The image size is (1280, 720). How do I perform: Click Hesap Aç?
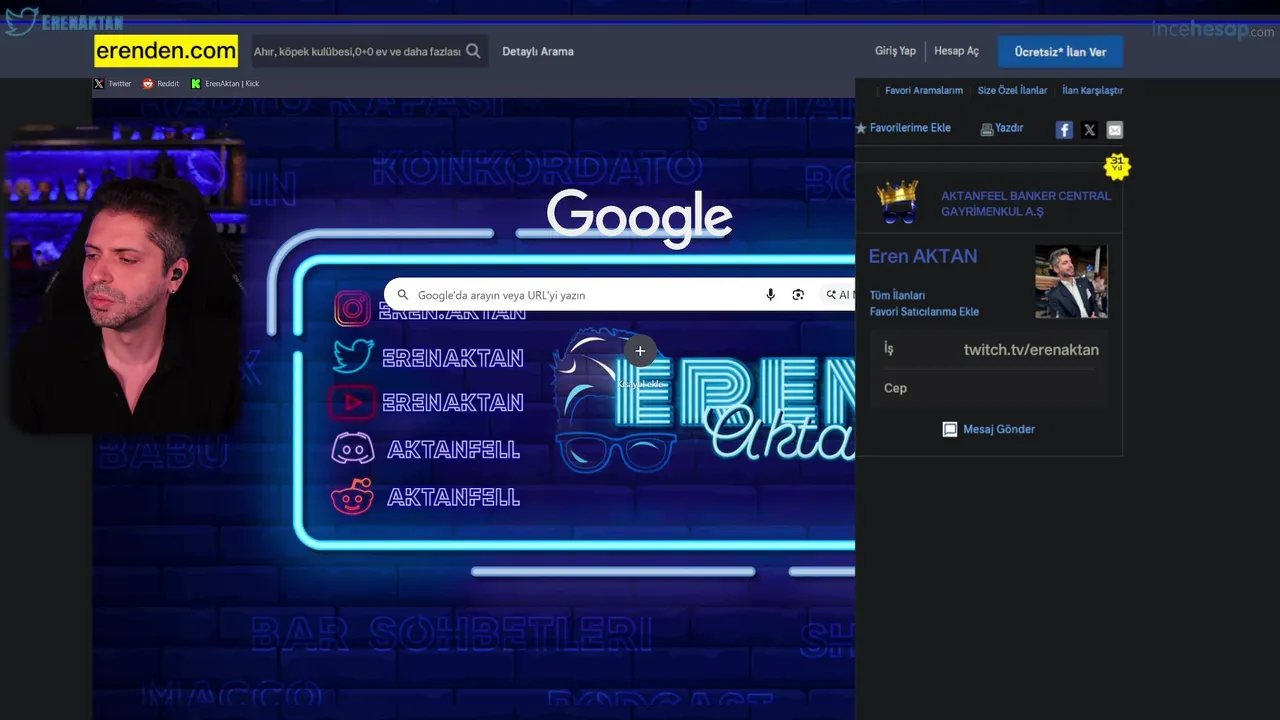coord(957,51)
